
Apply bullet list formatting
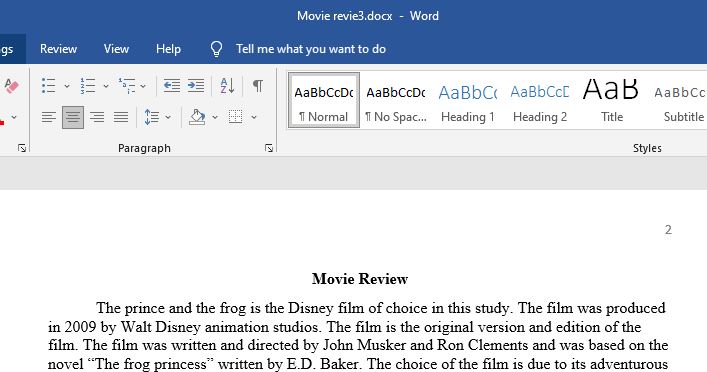tap(48, 86)
